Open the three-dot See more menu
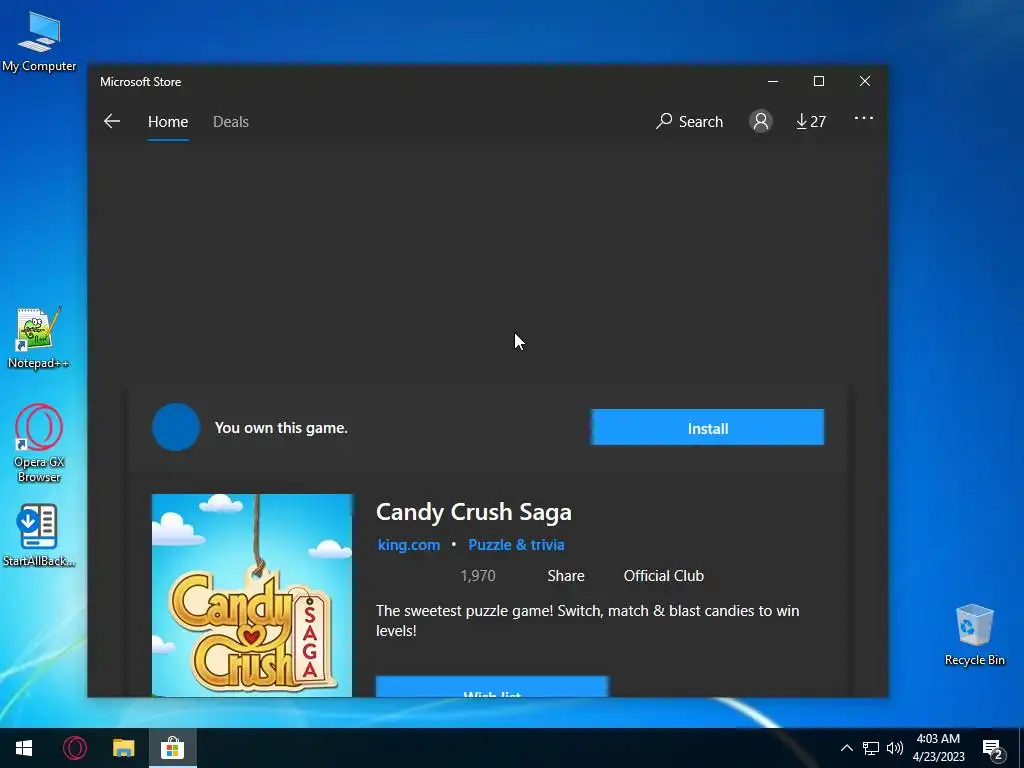 coord(863,118)
